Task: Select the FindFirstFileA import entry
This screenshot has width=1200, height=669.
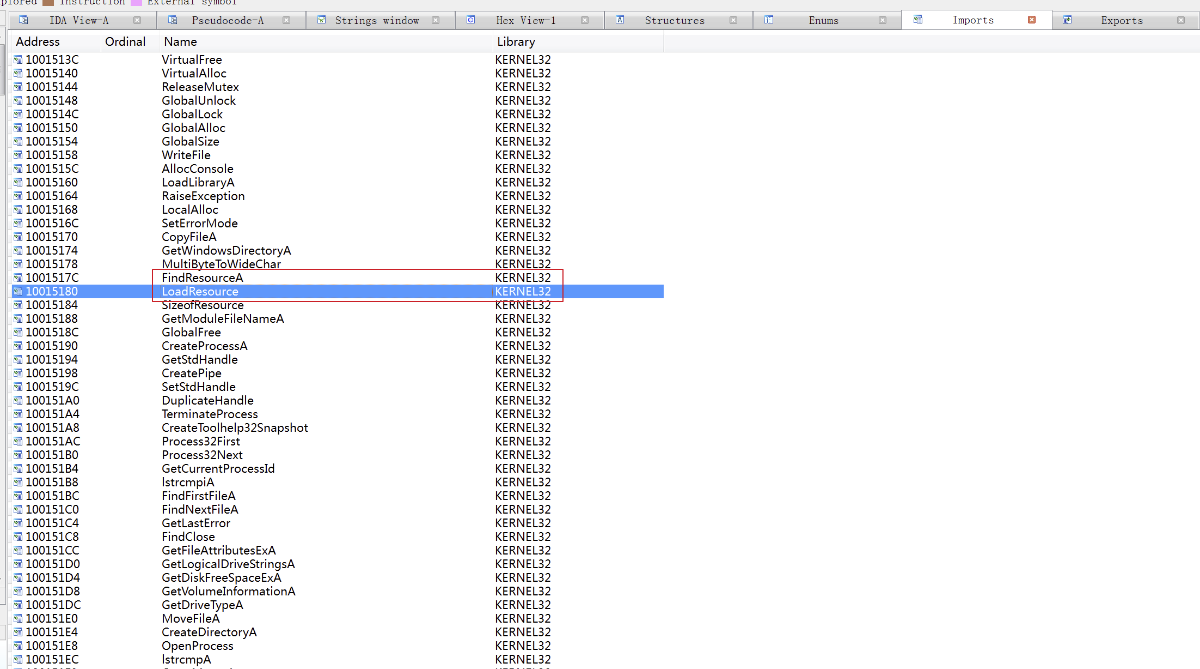Action: 199,496
